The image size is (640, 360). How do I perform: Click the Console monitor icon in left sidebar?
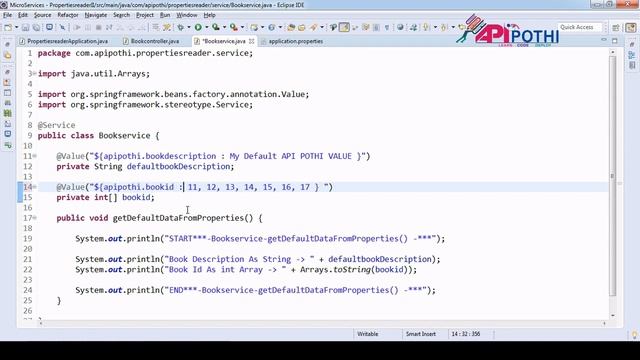click(7, 134)
